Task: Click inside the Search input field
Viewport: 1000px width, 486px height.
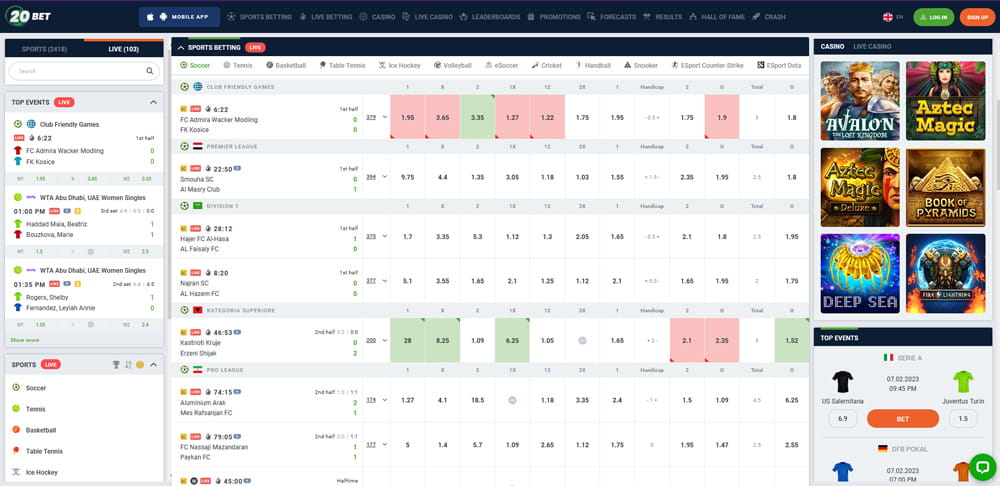Action: 83,71
